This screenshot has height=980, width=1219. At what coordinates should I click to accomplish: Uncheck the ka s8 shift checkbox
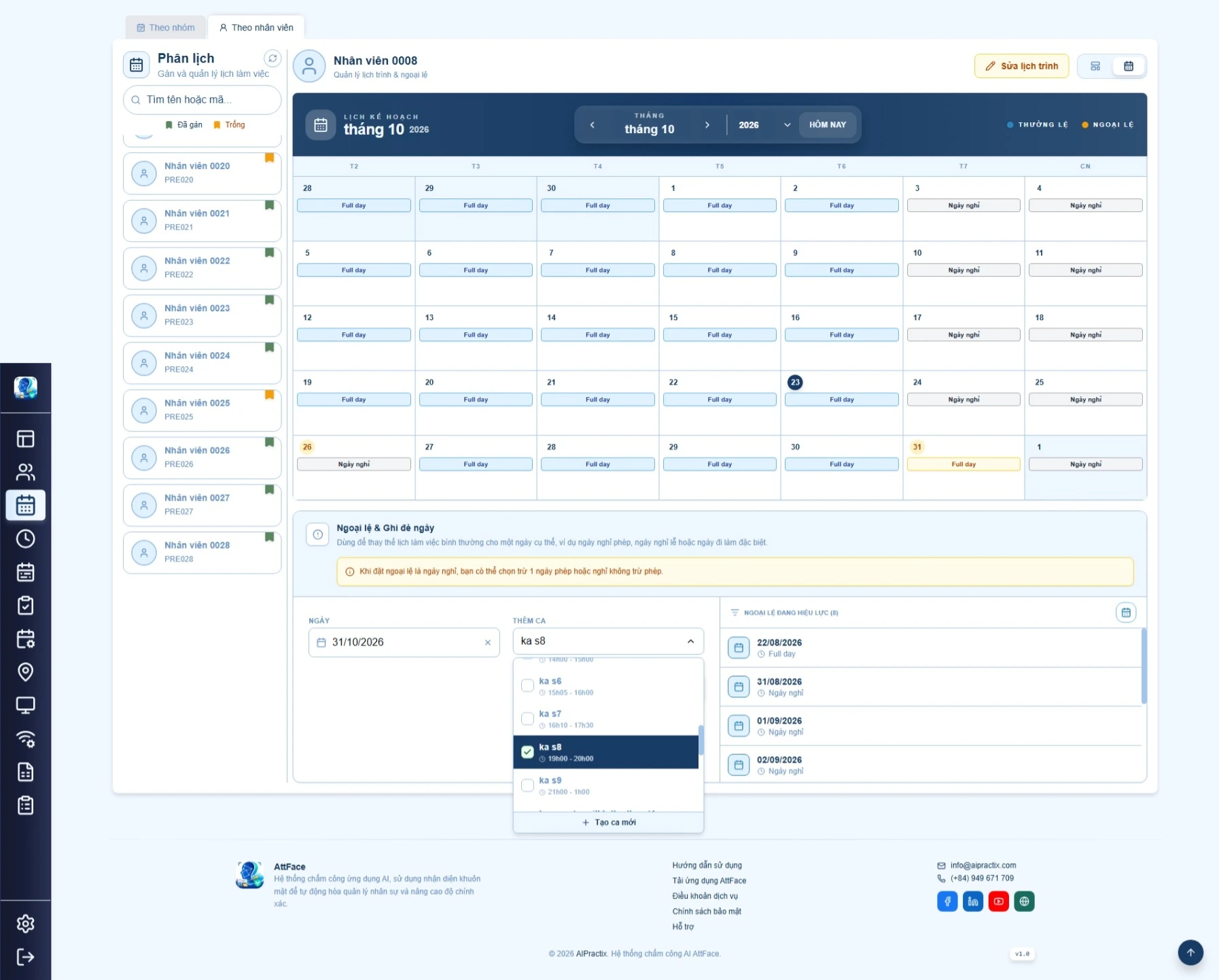click(x=527, y=752)
